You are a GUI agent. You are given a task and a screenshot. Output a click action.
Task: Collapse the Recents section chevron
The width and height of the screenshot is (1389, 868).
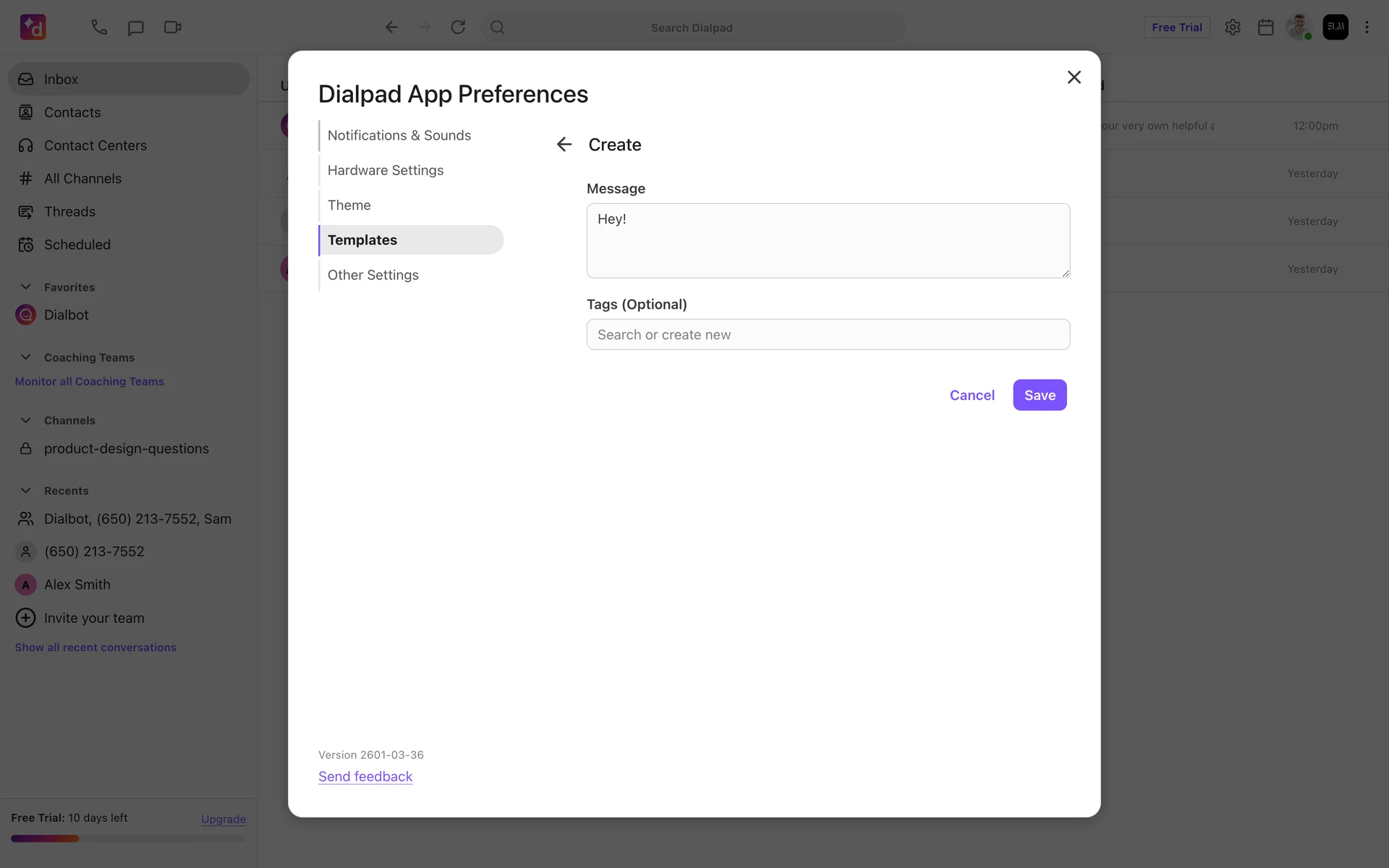26,490
